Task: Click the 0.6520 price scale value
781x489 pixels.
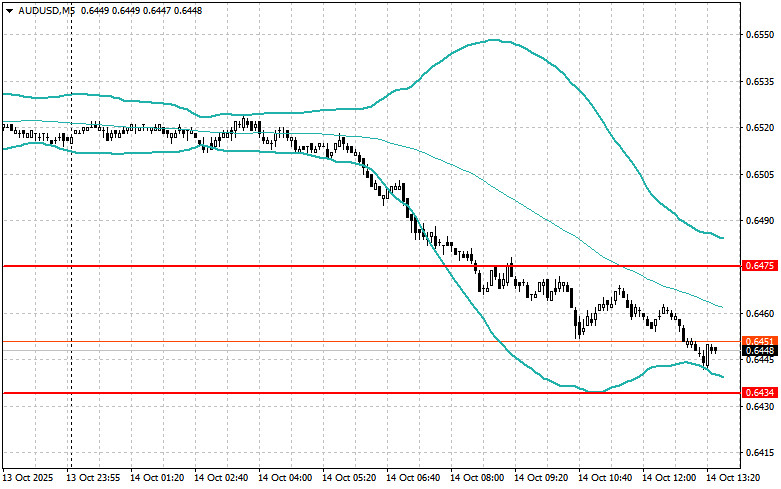Action: coord(760,128)
